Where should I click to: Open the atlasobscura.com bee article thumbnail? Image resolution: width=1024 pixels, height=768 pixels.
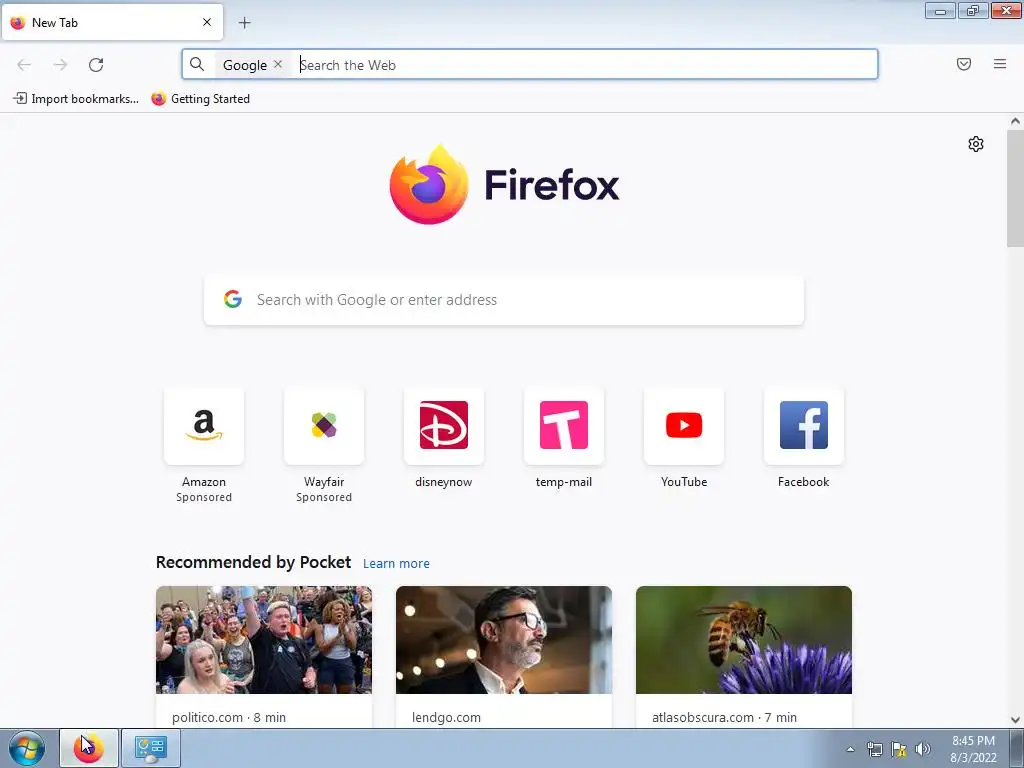[x=744, y=640]
